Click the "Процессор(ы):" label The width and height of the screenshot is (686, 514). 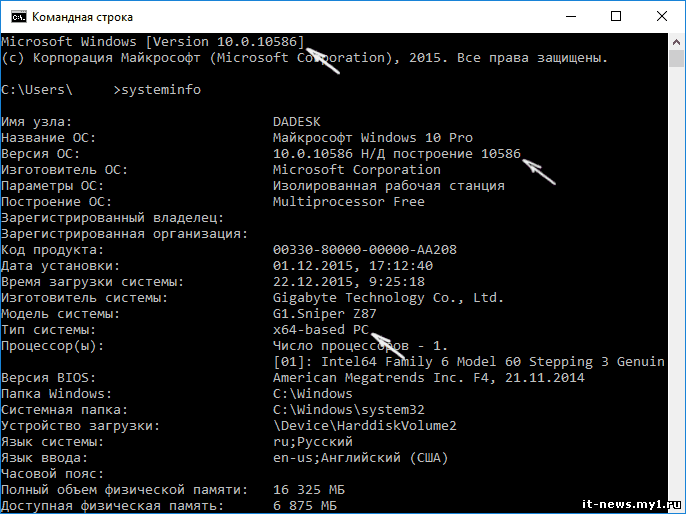point(52,346)
